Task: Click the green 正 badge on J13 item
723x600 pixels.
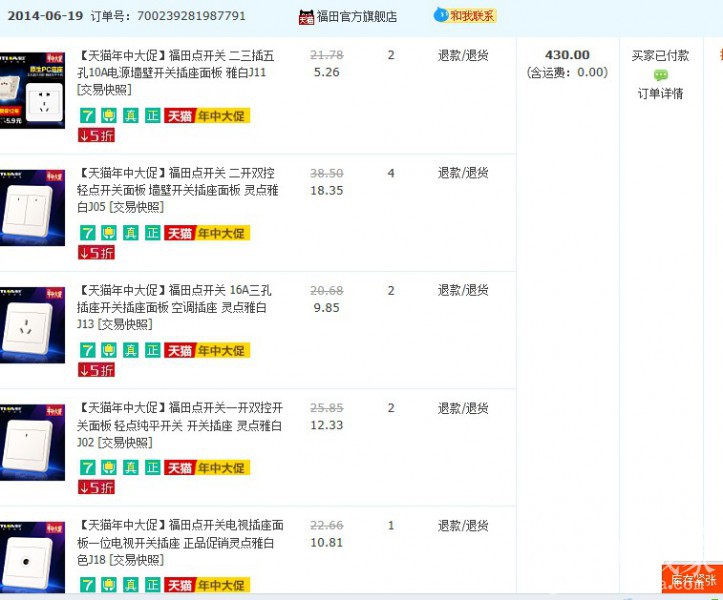Action: pos(152,350)
